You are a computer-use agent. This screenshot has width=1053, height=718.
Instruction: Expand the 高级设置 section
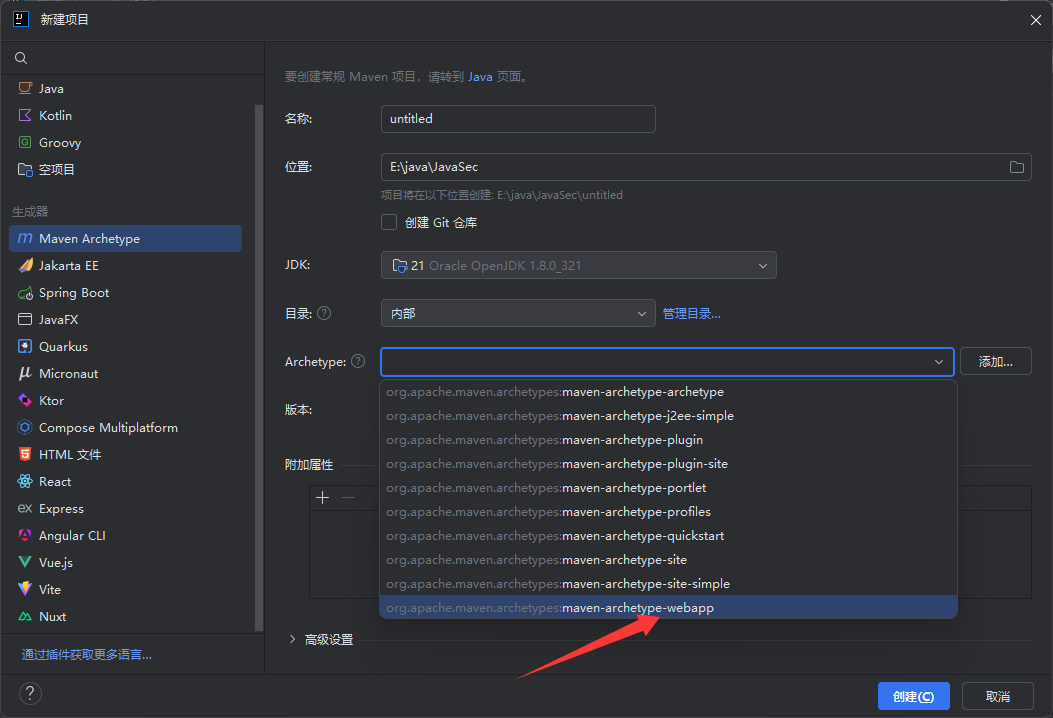click(x=293, y=639)
